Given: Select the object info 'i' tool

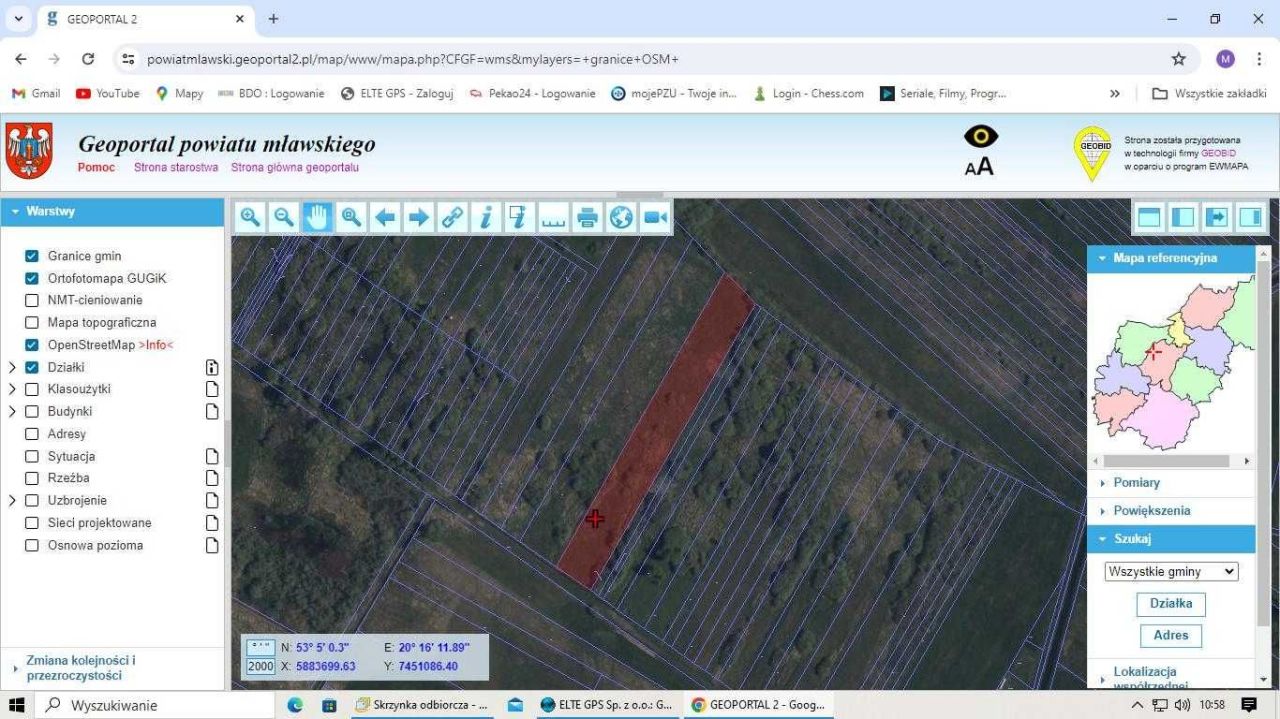Looking at the screenshot, I should coord(486,217).
